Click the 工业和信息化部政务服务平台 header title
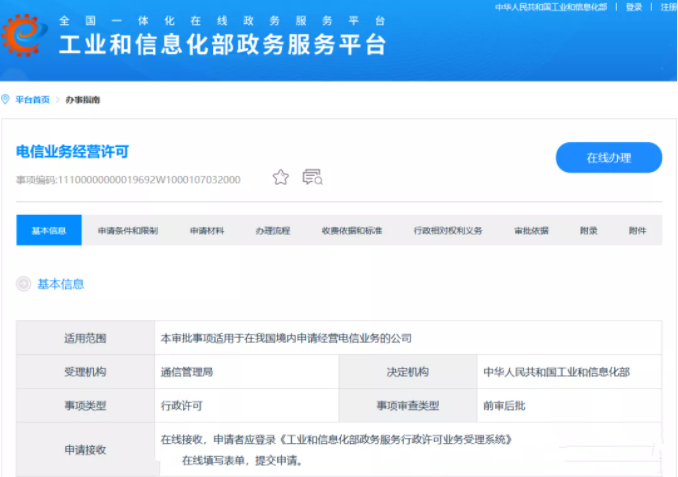The width and height of the screenshot is (678, 477). [223, 45]
